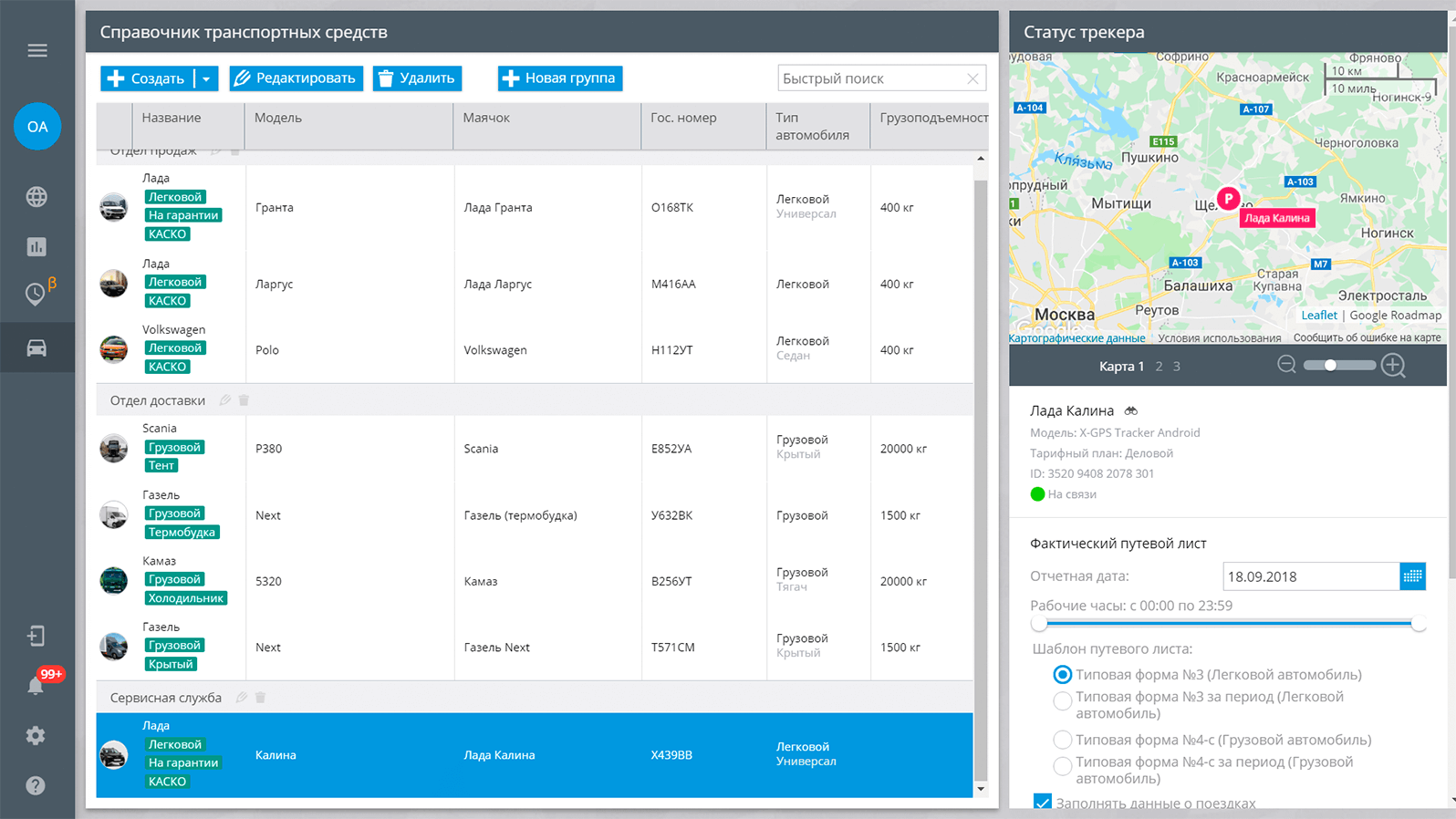The image size is (1456, 819).
Task: Open the help question mark icon
Action: click(36, 785)
